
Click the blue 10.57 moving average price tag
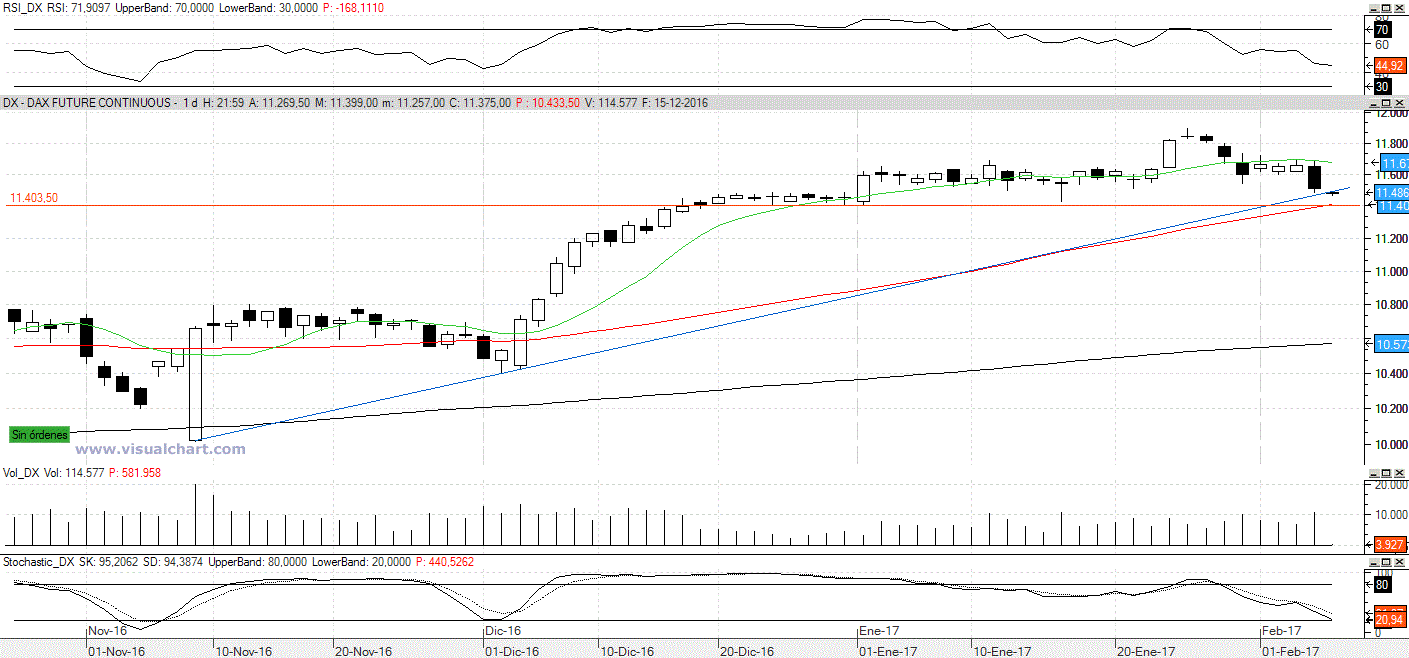(x=1392, y=344)
